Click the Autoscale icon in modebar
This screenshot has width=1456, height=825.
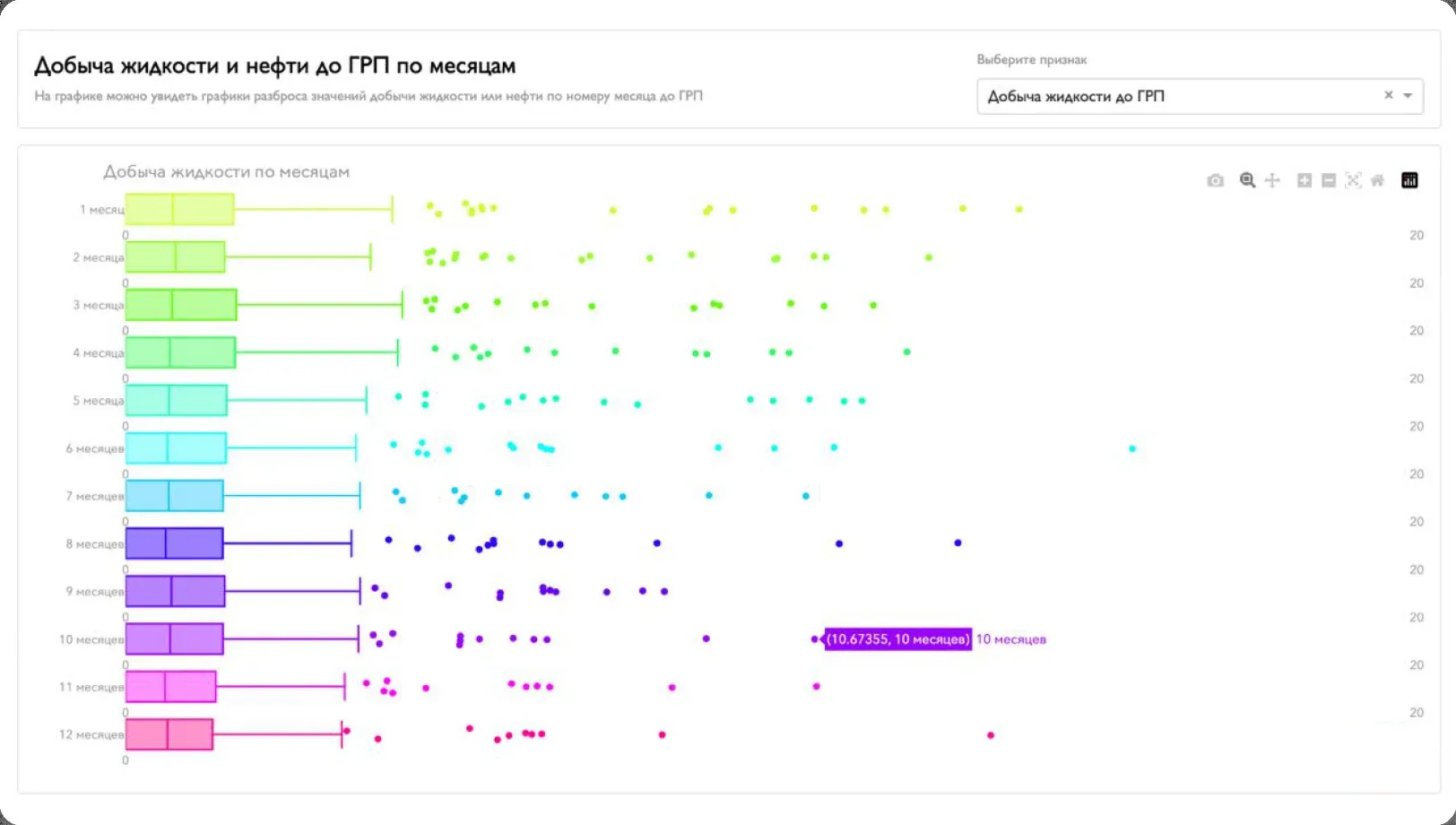click(1353, 180)
